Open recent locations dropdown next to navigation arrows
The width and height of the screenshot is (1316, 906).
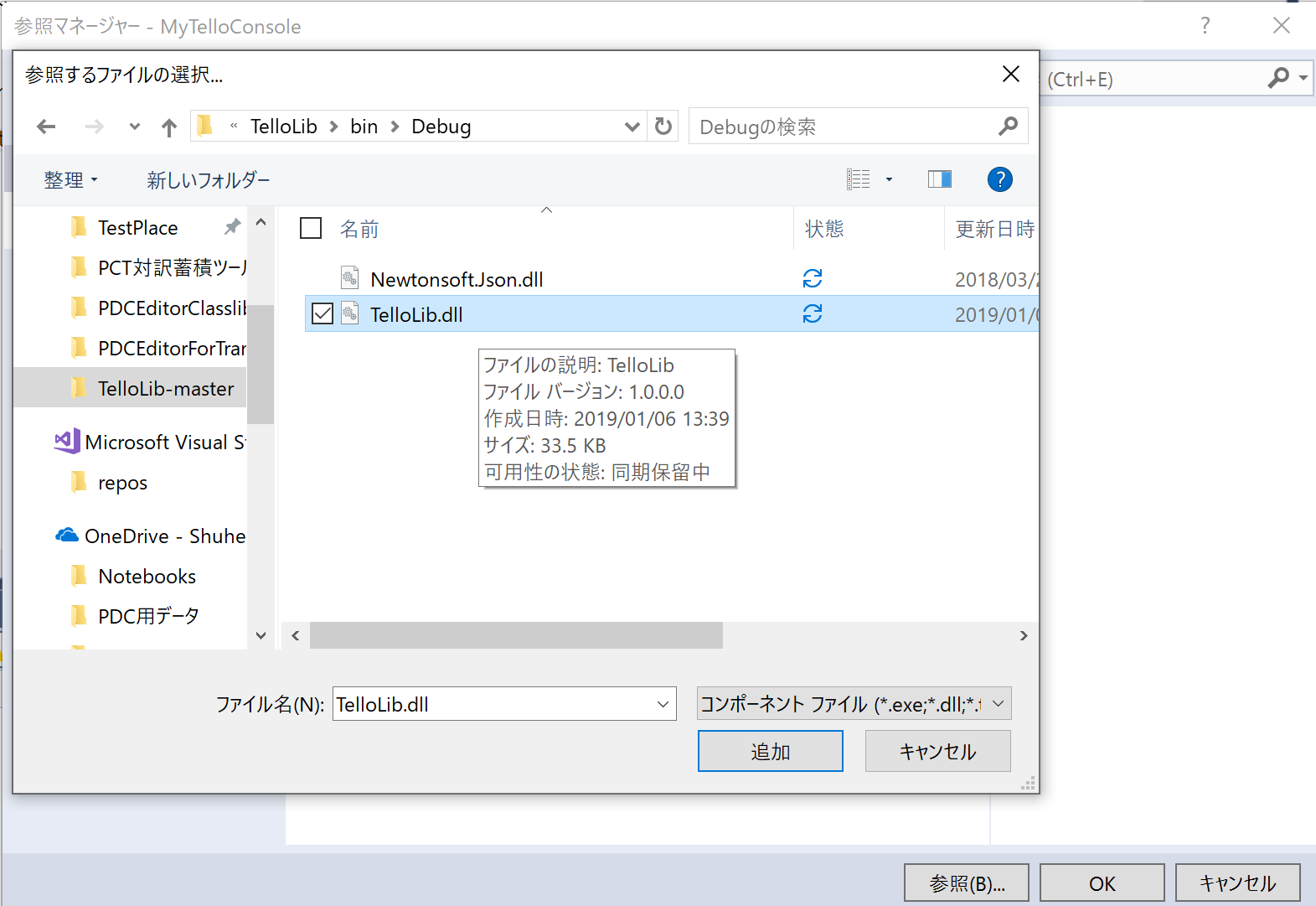coord(135,127)
